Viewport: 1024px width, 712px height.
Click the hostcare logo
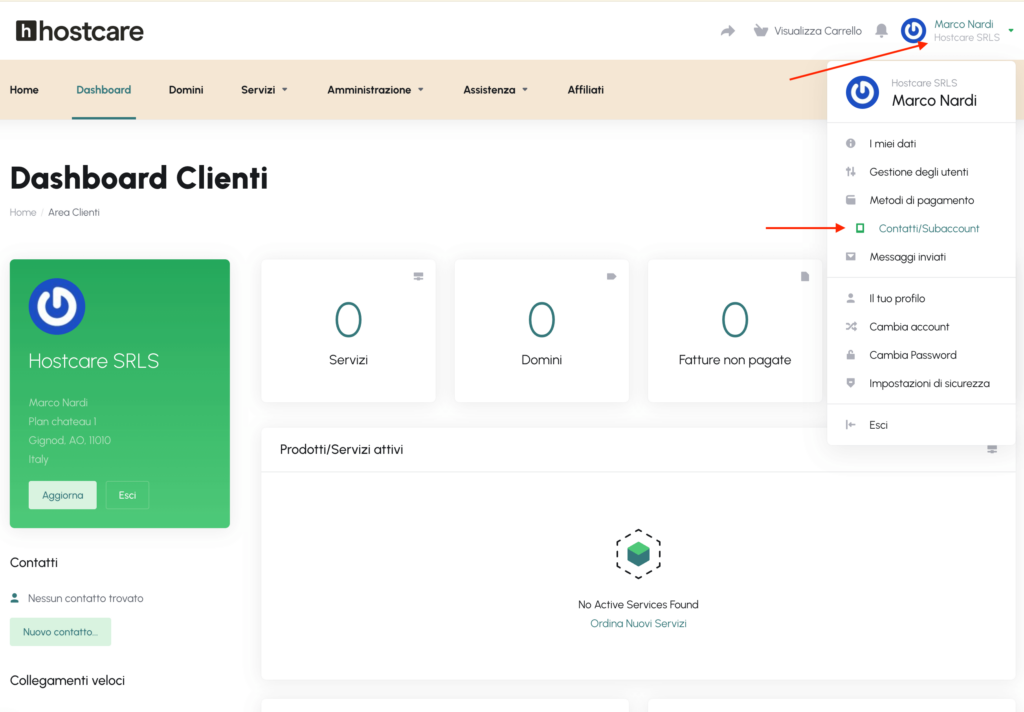[80, 31]
